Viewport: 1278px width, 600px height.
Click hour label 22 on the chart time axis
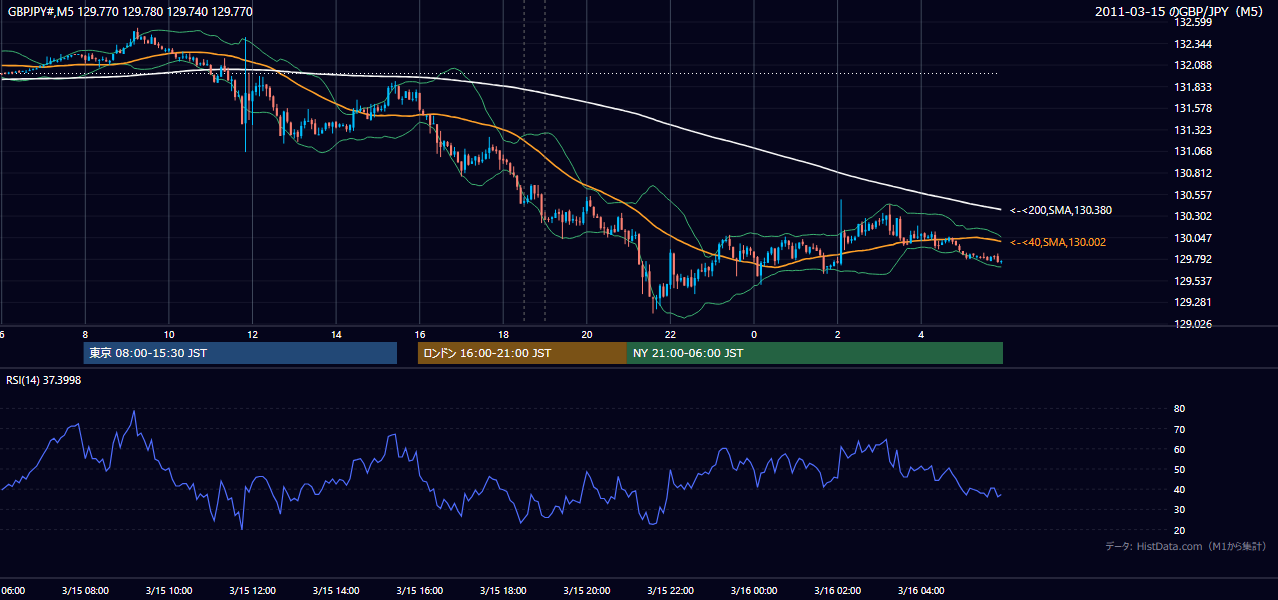pyautogui.click(x=671, y=335)
